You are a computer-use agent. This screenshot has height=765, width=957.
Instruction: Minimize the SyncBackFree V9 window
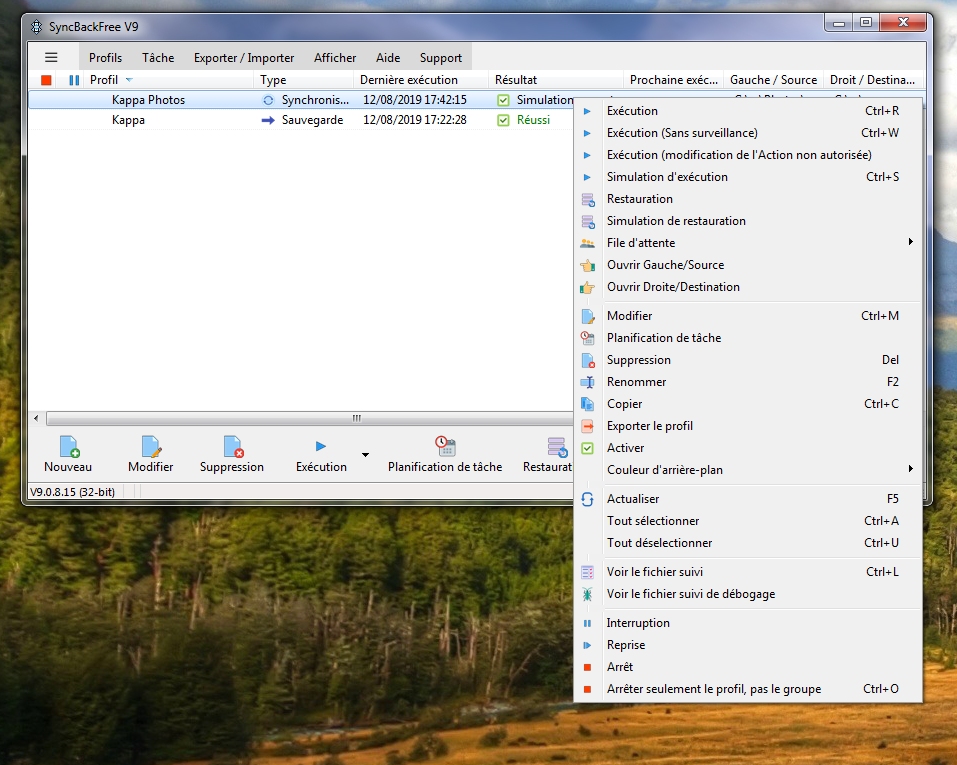pos(839,23)
